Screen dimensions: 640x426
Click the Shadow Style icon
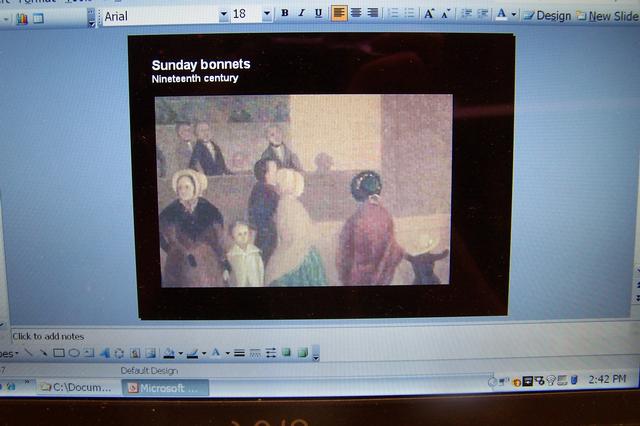click(x=287, y=353)
